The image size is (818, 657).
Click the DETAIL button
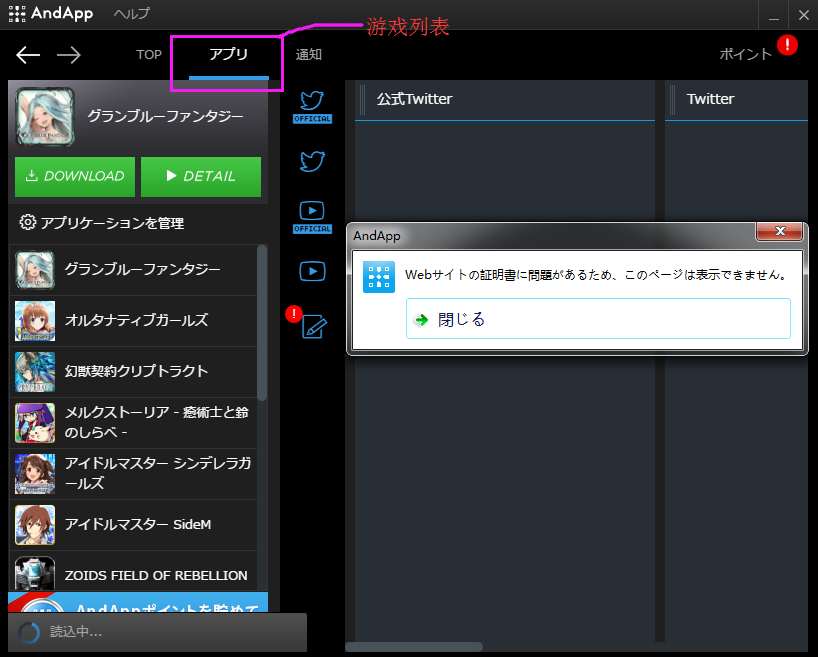coord(200,176)
